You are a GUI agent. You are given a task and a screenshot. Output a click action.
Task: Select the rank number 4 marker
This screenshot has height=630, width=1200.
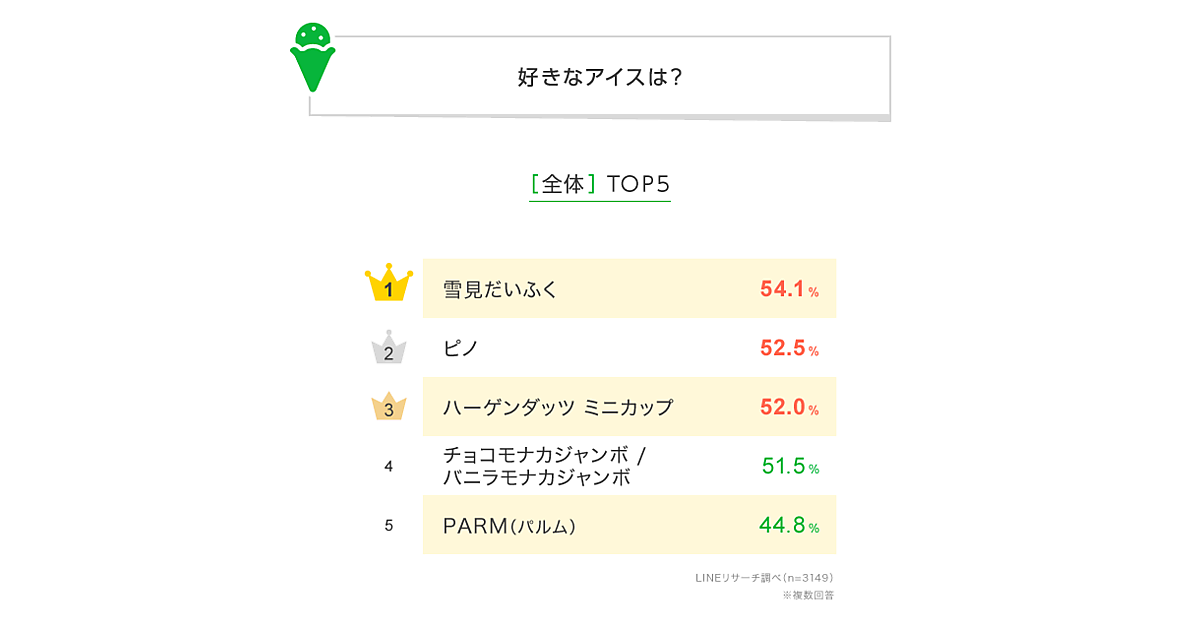389,466
